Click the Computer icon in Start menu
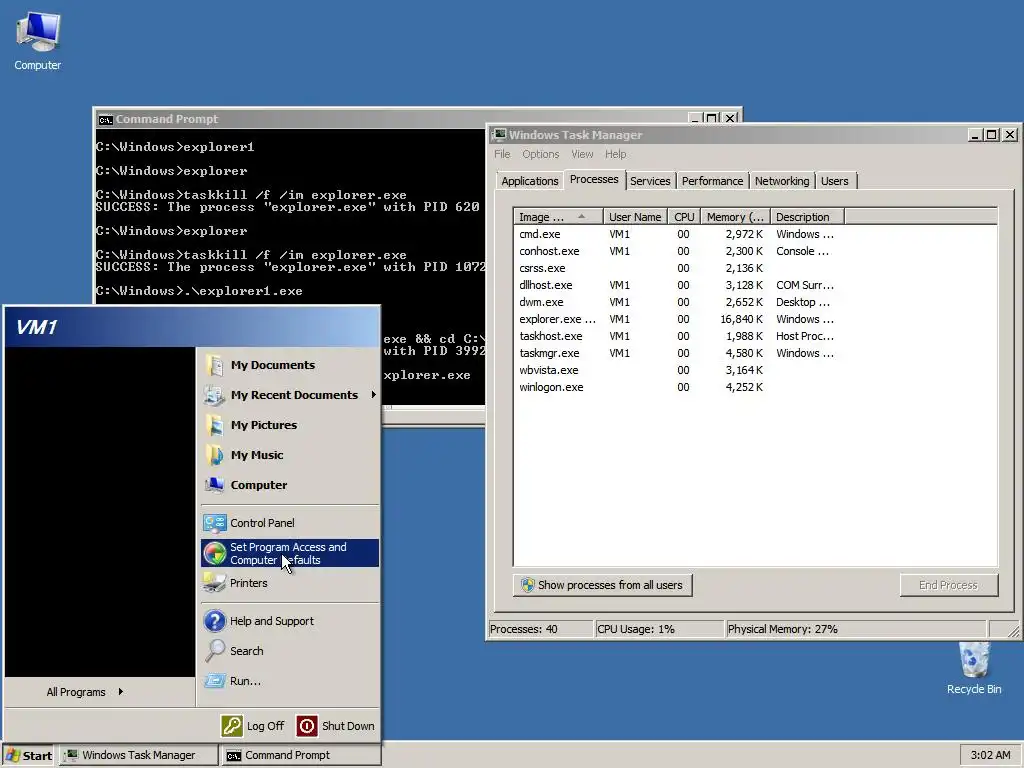The image size is (1024, 768). [x=214, y=485]
